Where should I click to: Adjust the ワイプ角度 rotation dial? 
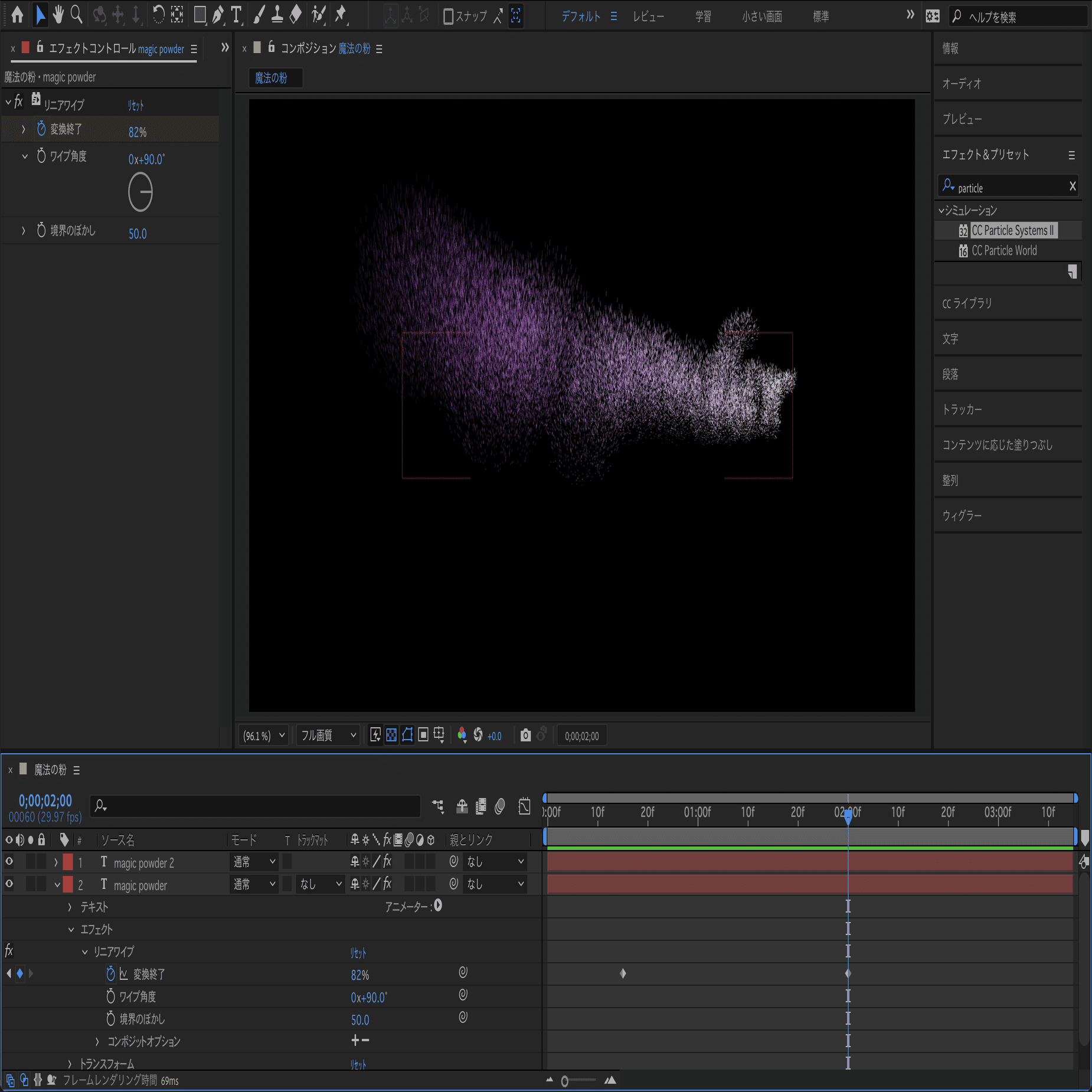[140, 192]
